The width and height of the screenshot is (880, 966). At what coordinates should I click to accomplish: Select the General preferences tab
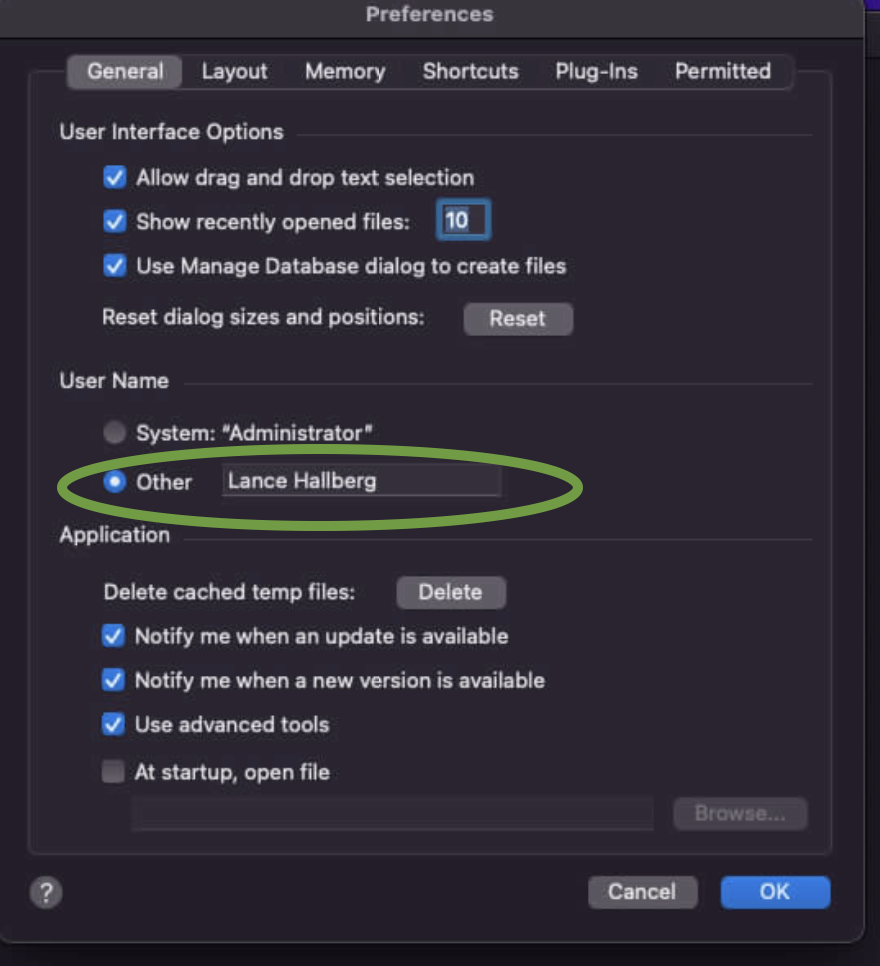click(123, 71)
